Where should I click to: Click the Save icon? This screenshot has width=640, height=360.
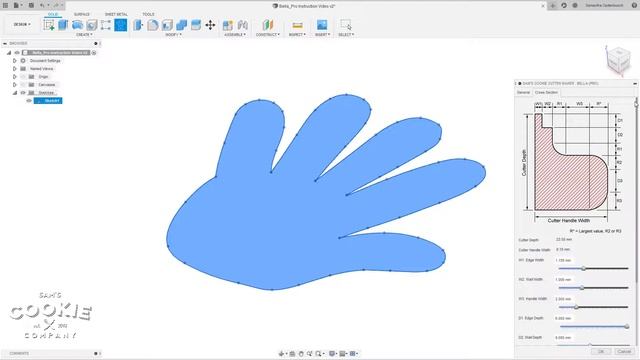tap(31, 5)
